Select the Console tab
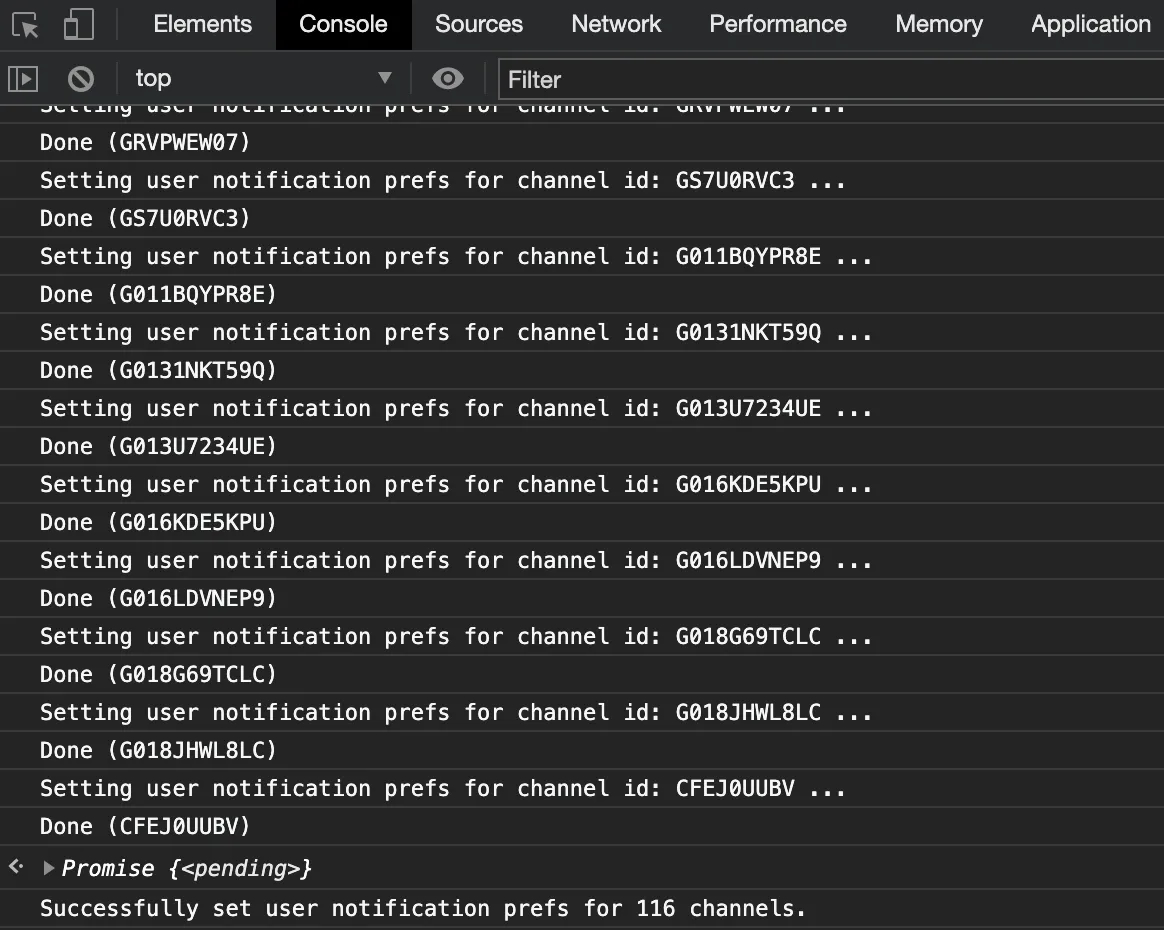The width and height of the screenshot is (1164, 930). click(343, 25)
